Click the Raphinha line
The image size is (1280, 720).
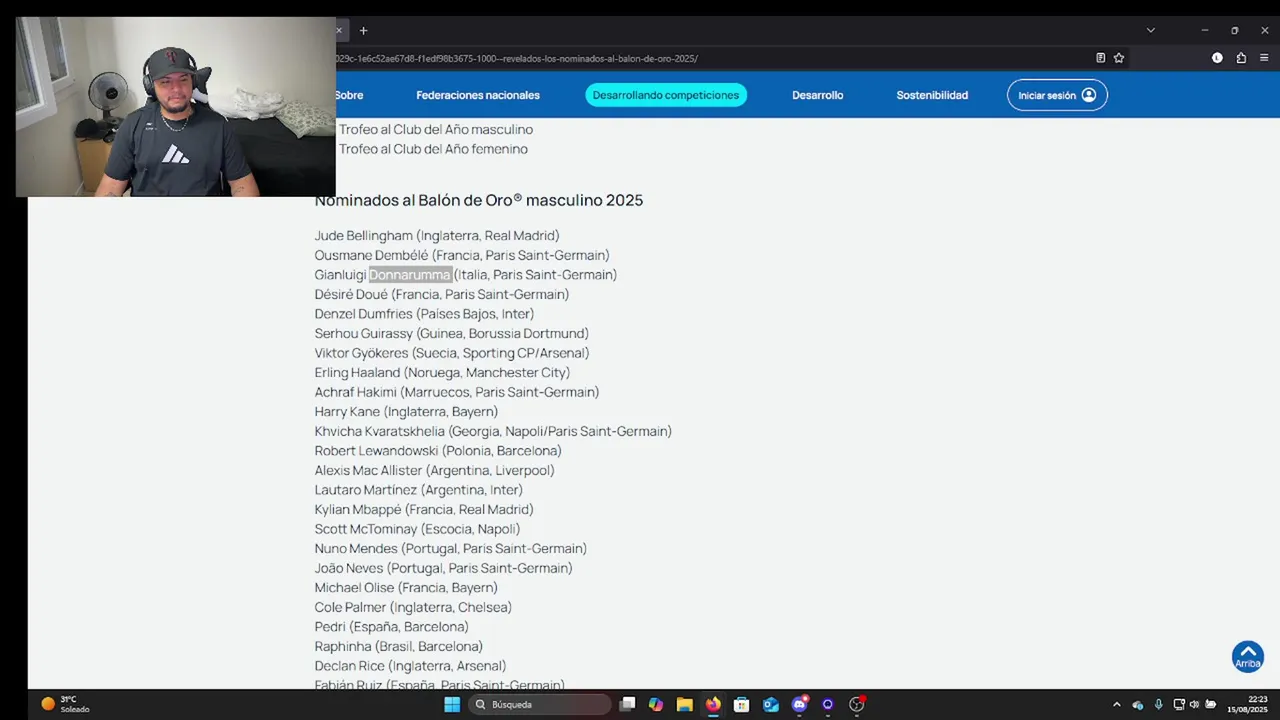(x=399, y=646)
